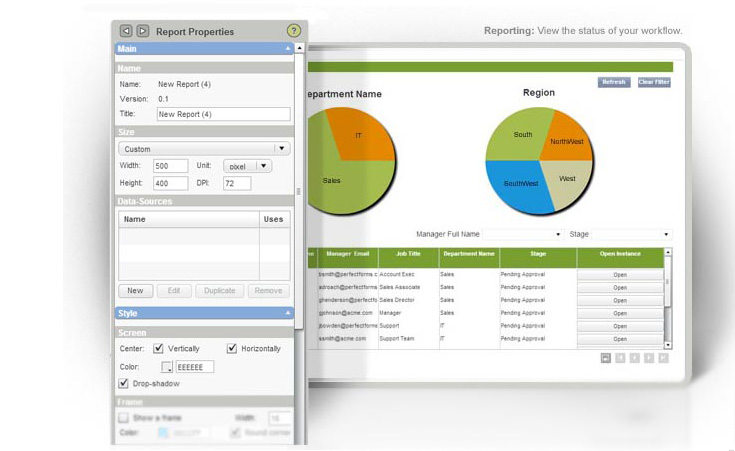Open the Custom size dropdown

[x=204, y=149]
